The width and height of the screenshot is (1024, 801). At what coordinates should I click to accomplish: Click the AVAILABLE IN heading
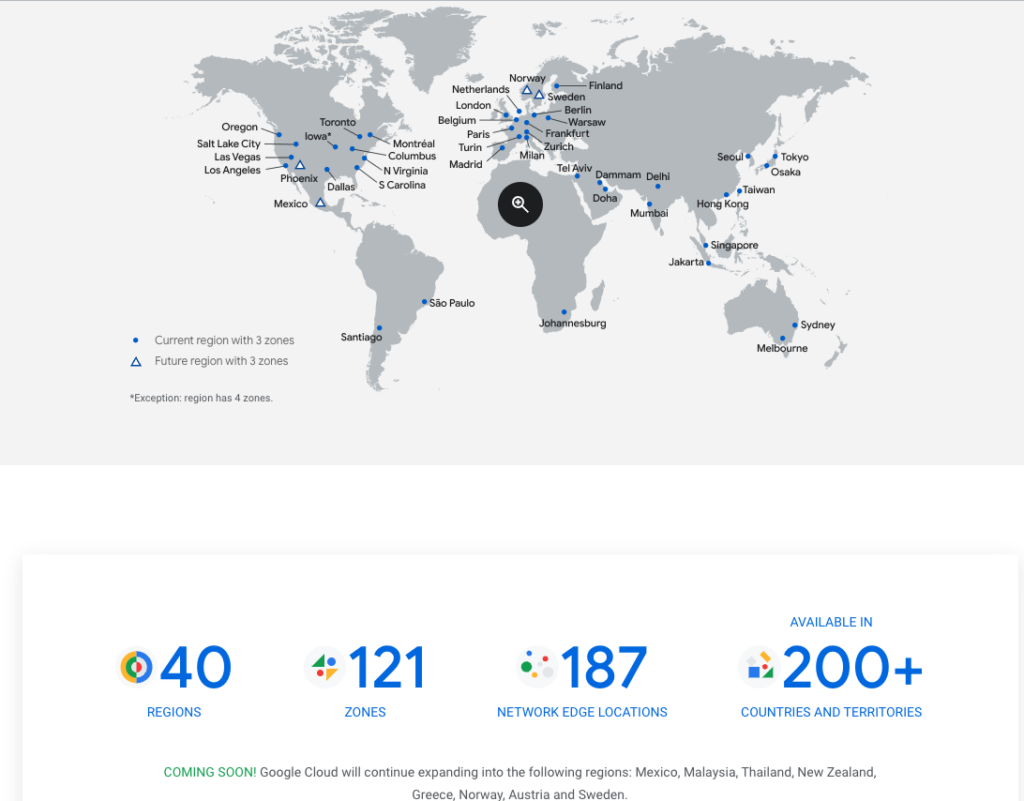831,622
